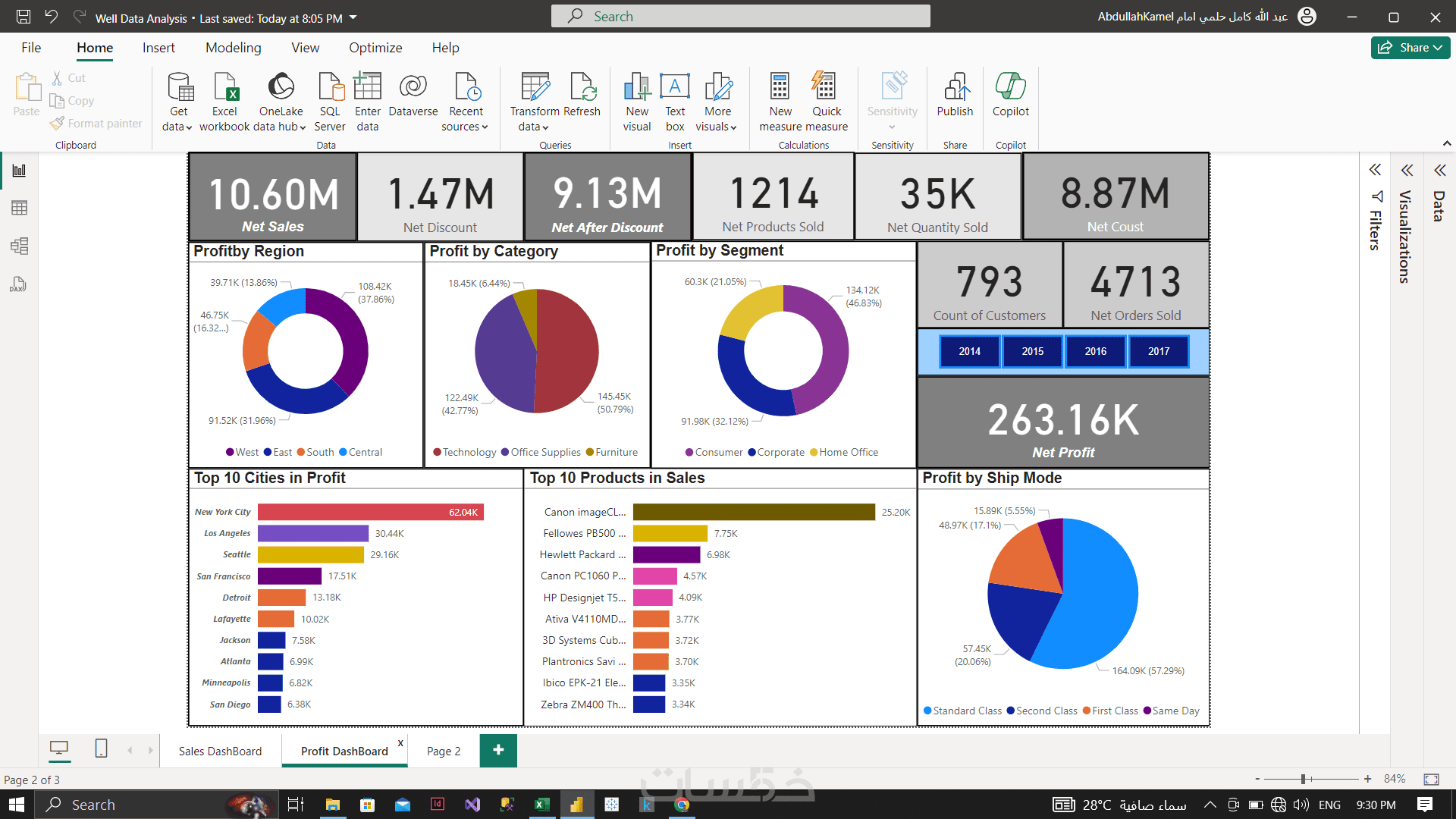Screen dimensions: 1456x819
Task: Open the Modeling ribbon tab
Action: click(233, 48)
